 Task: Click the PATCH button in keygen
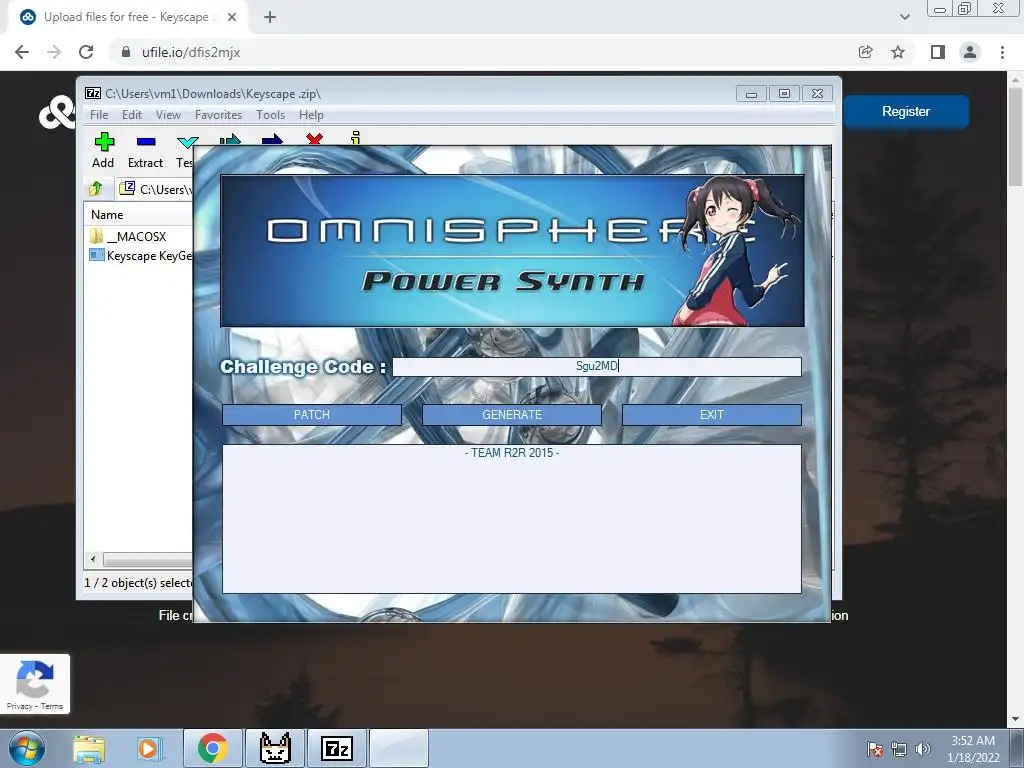tap(312, 415)
